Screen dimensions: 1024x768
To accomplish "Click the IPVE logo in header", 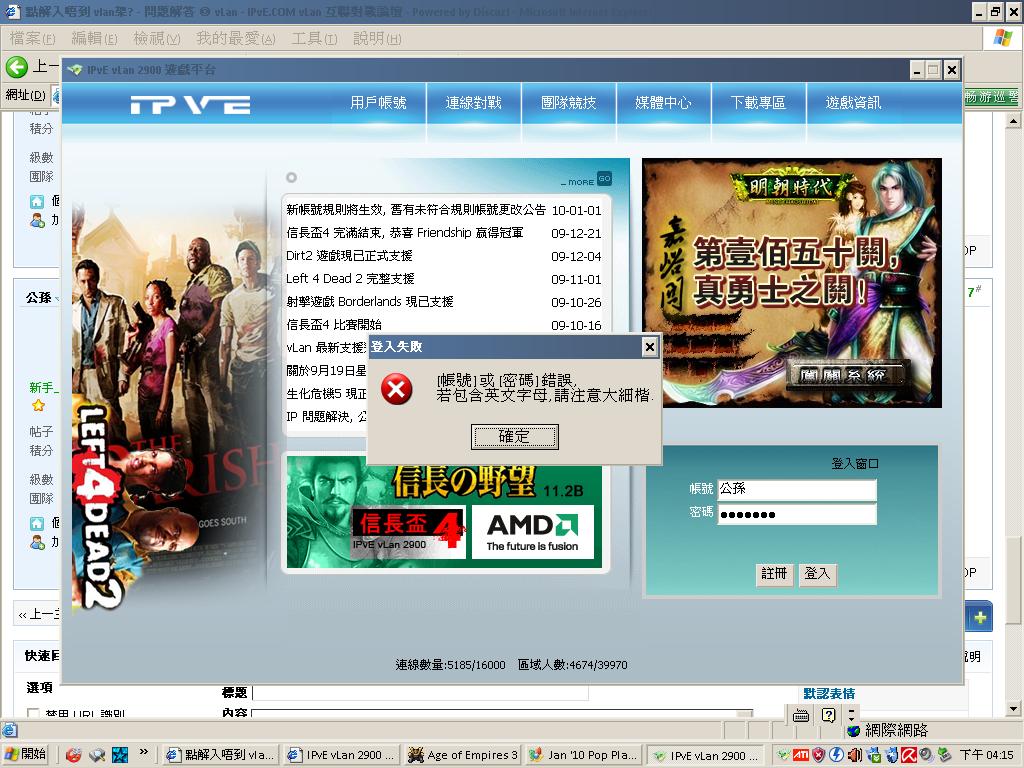I will 189,104.
